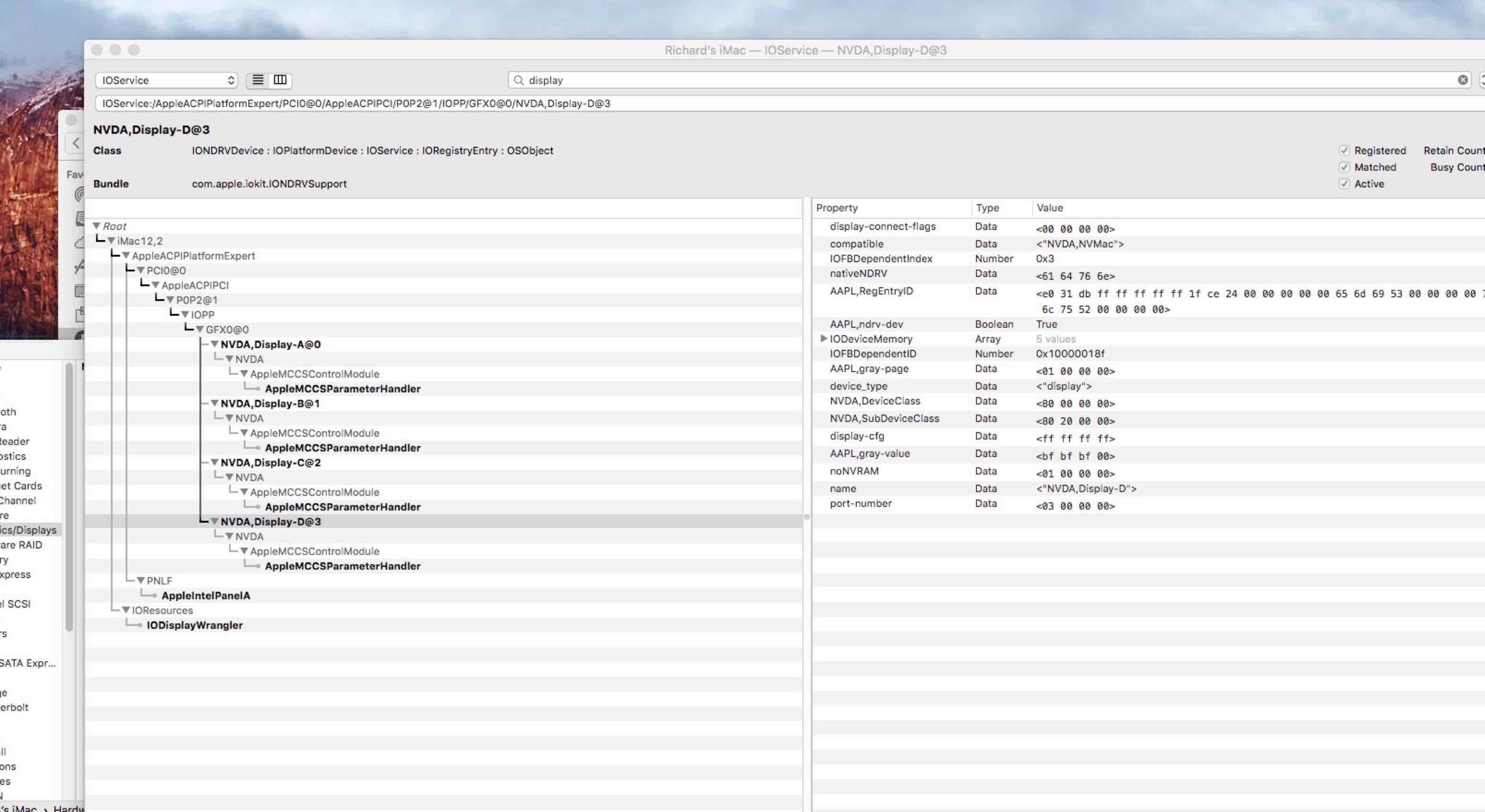This screenshot has width=1485, height=812.
Task: Click the Value column header
Action: pyautogui.click(x=1049, y=208)
